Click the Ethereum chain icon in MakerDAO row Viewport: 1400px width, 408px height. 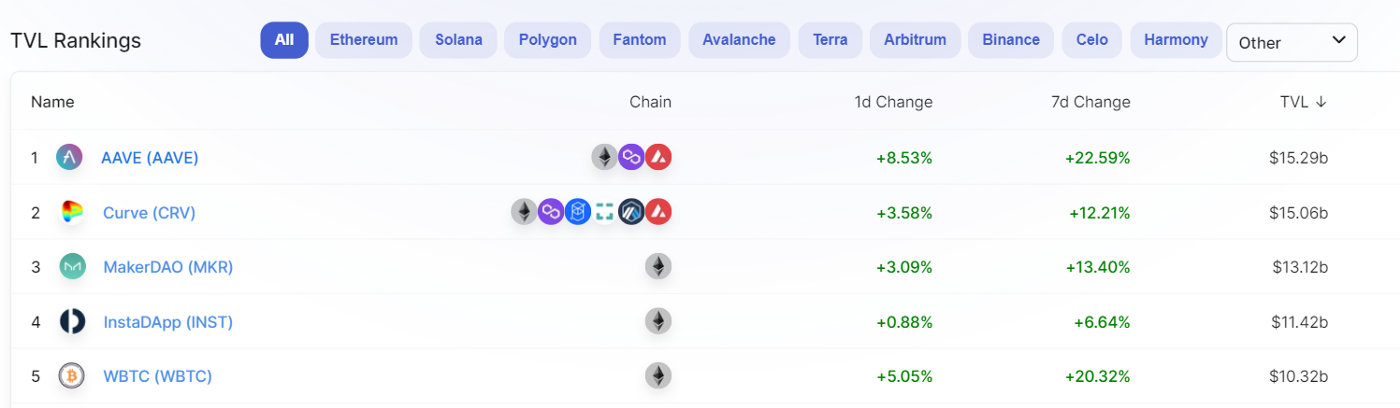pos(658,267)
